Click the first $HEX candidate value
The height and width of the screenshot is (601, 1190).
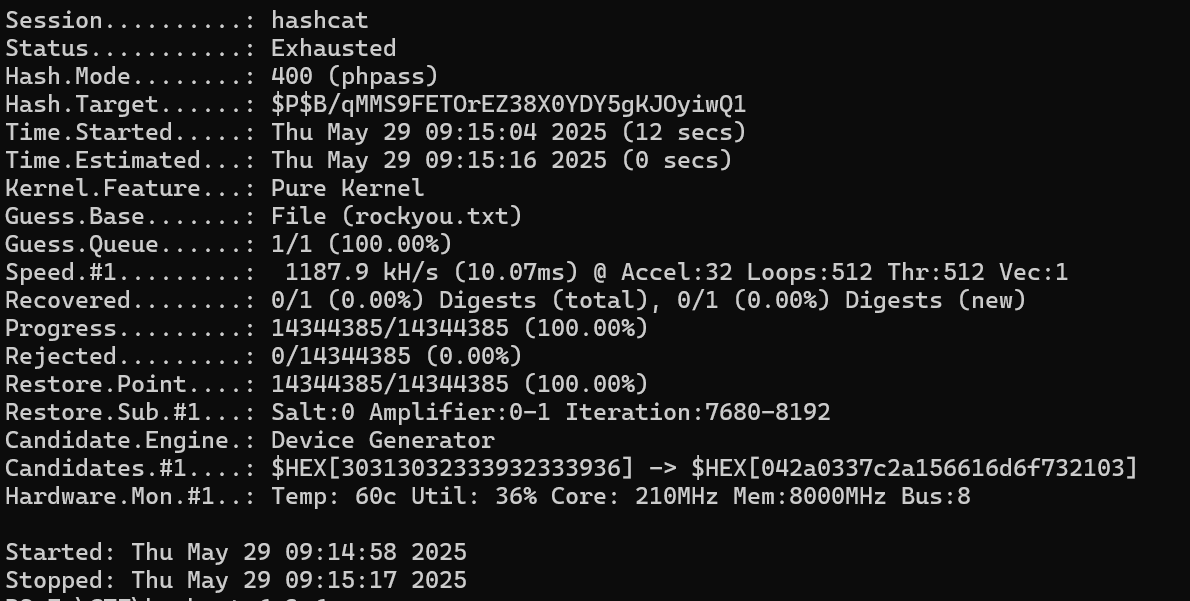[x=452, y=468]
